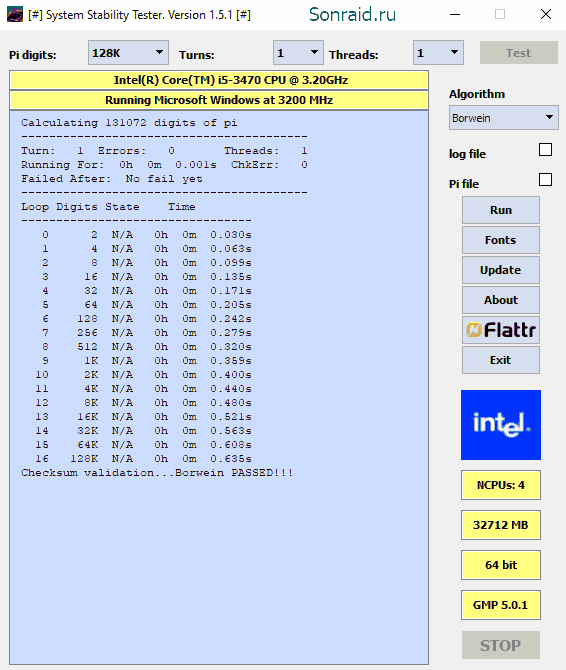The image size is (566, 670).
Task: Click the Flattr donation button
Action: [501, 330]
